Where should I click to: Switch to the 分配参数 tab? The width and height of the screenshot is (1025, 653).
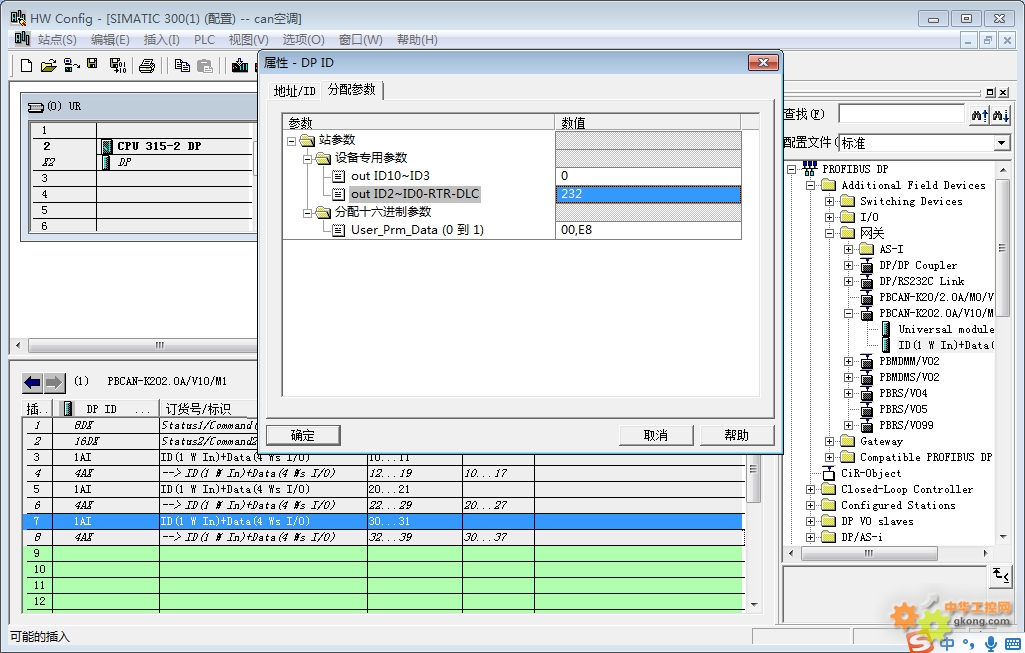click(352, 90)
